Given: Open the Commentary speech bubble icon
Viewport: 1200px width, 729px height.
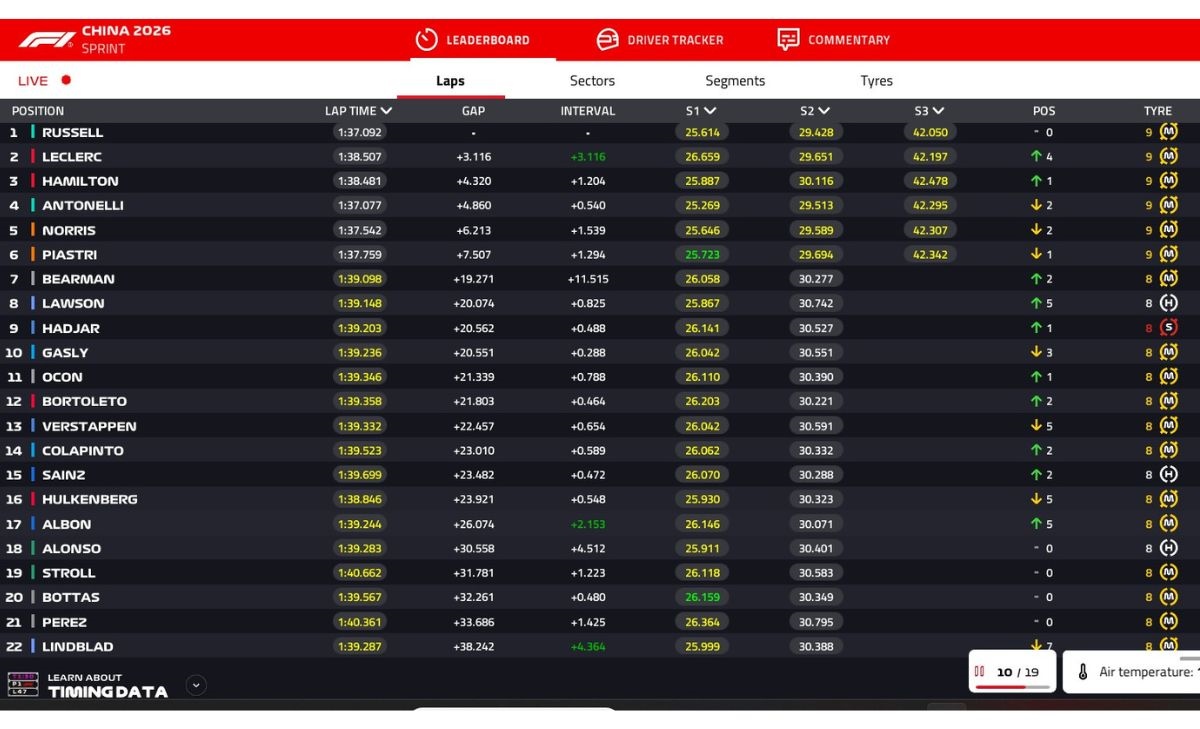Looking at the screenshot, I should pos(788,40).
